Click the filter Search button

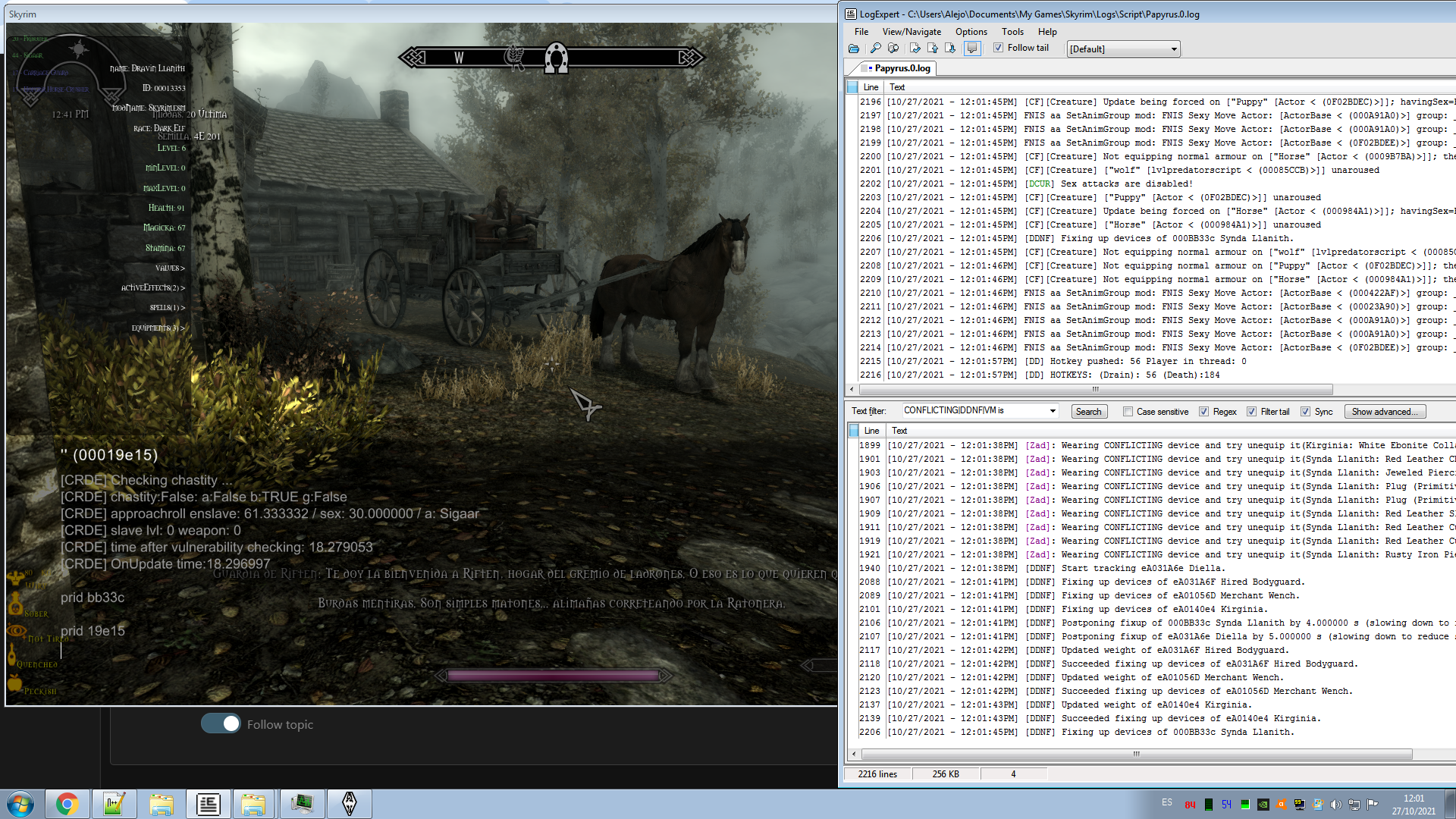pyautogui.click(x=1088, y=412)
